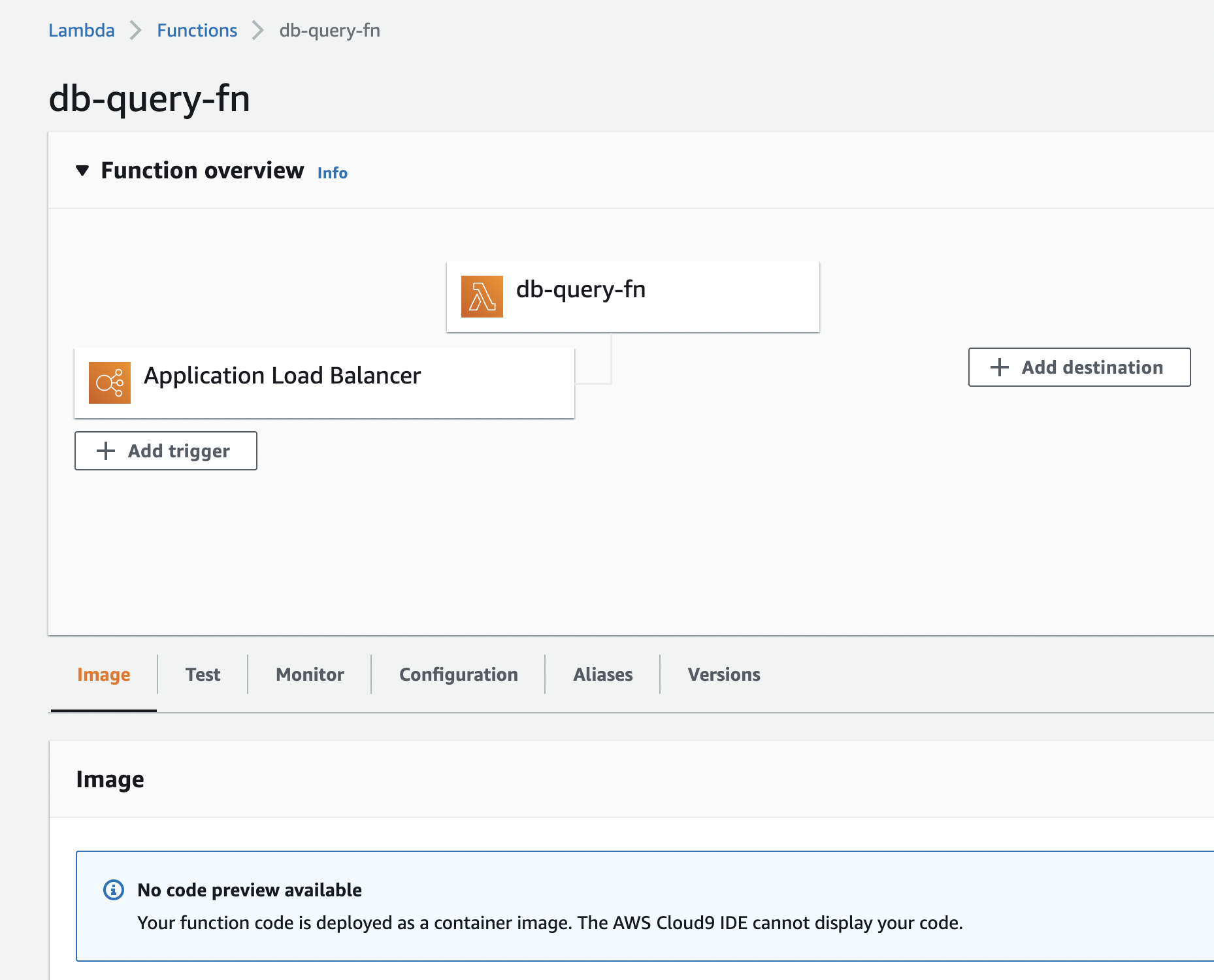Click the Application Load Balancer icon
Screen dimensions: 1214x980
(x=110, y=383)
